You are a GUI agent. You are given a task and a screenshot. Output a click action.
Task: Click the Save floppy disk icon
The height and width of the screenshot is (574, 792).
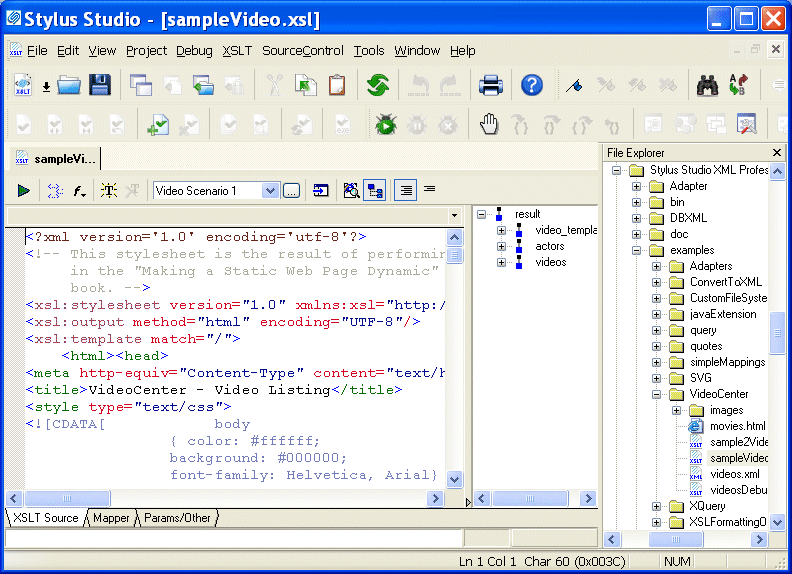tap(100, 85)
